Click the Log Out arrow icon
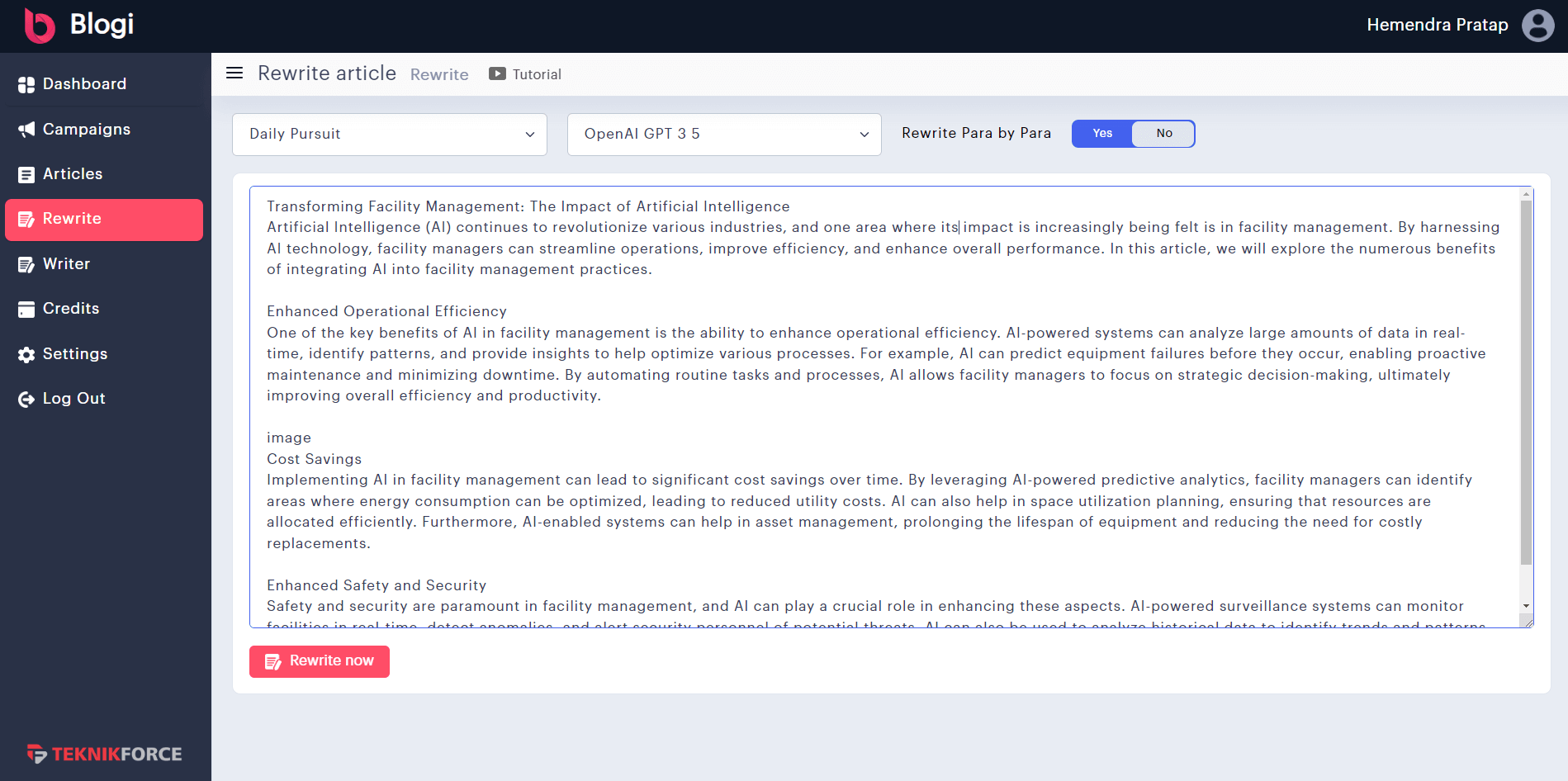Screen dimensions: 1568x781 click(x=26, y=399)
